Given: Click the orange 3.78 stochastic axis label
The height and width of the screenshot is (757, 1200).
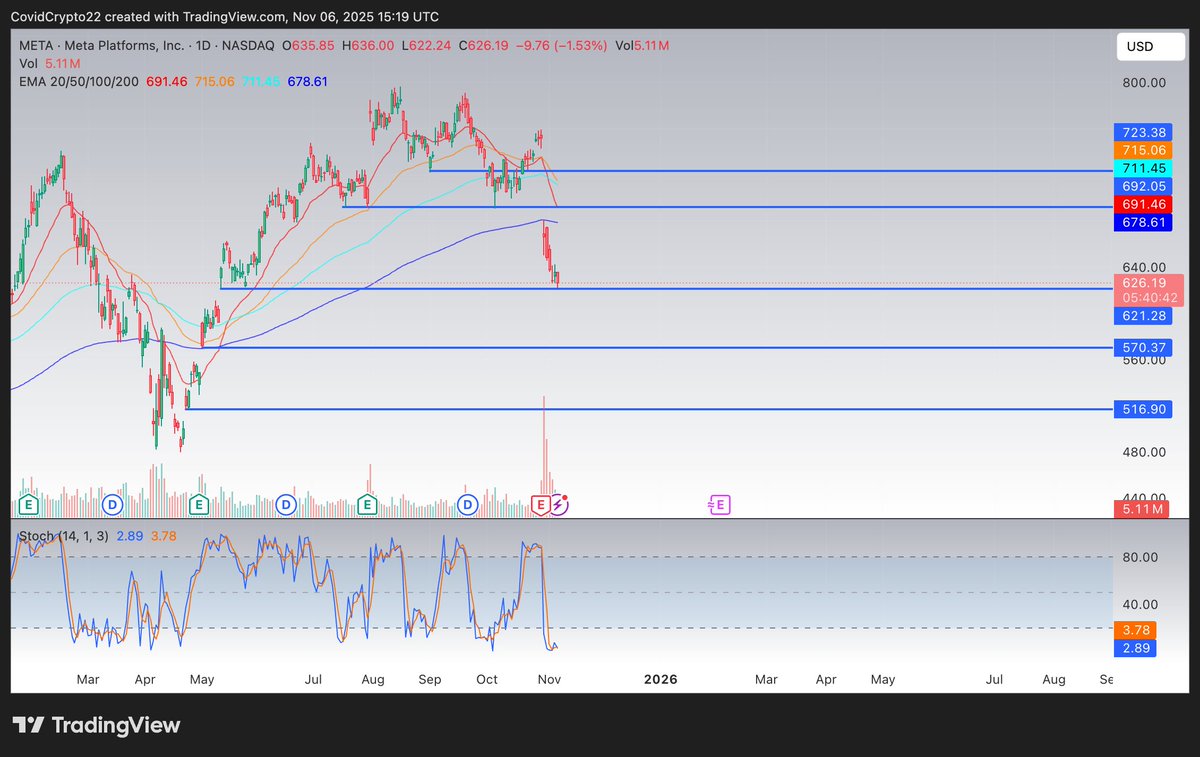Looking at the screenshot, I should pyautogui.click(x=1135, y=630).
